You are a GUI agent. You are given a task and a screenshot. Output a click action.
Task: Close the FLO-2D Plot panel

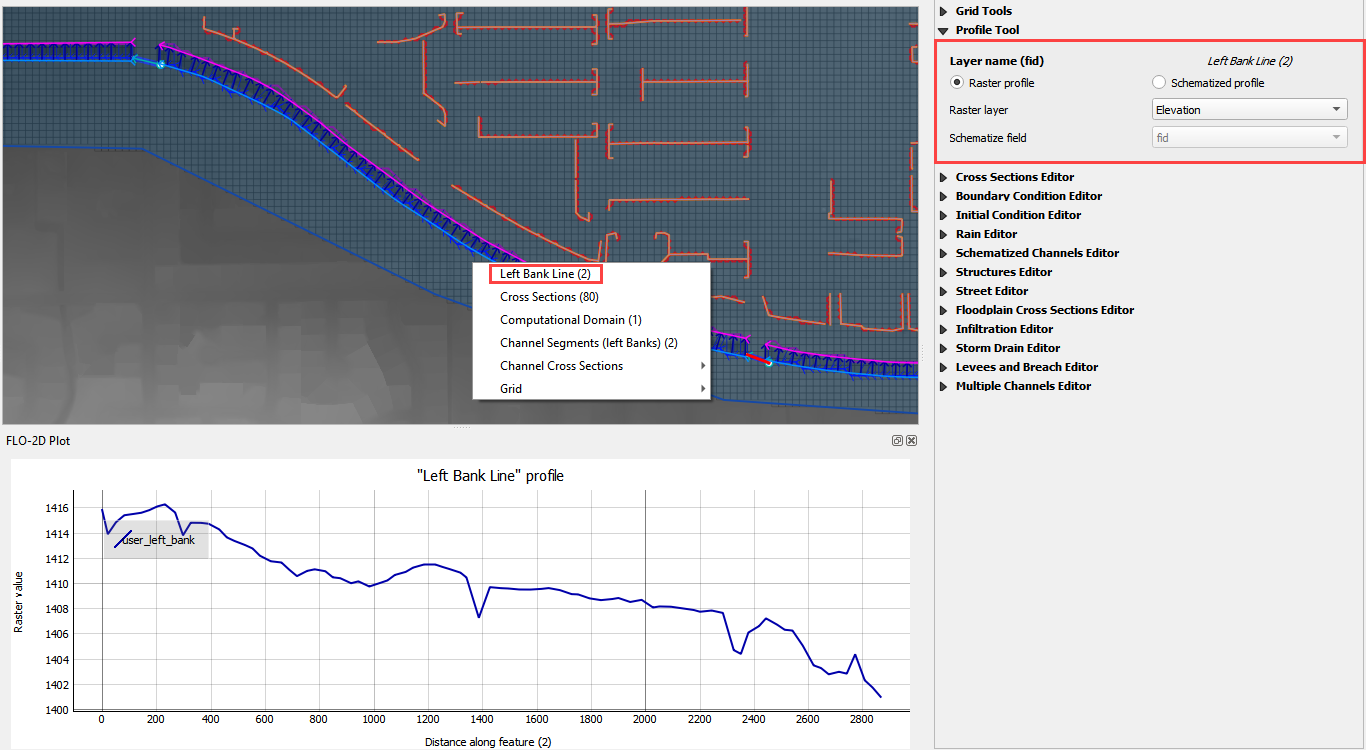click(911, 441)
